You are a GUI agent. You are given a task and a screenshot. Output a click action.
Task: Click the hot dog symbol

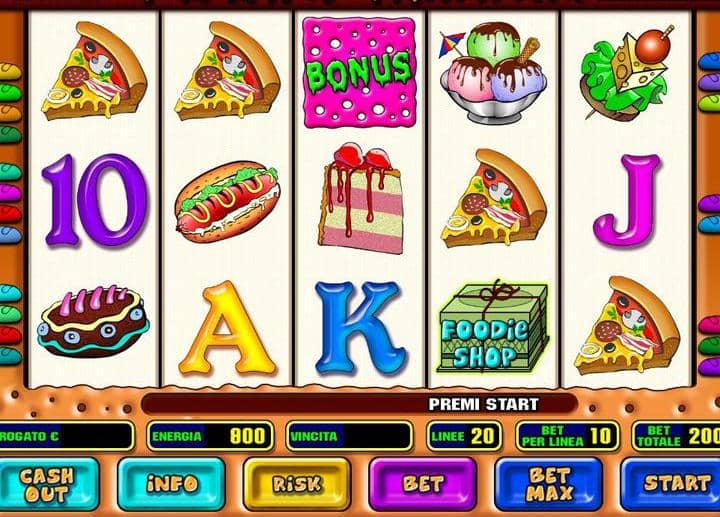pos(228,201)
